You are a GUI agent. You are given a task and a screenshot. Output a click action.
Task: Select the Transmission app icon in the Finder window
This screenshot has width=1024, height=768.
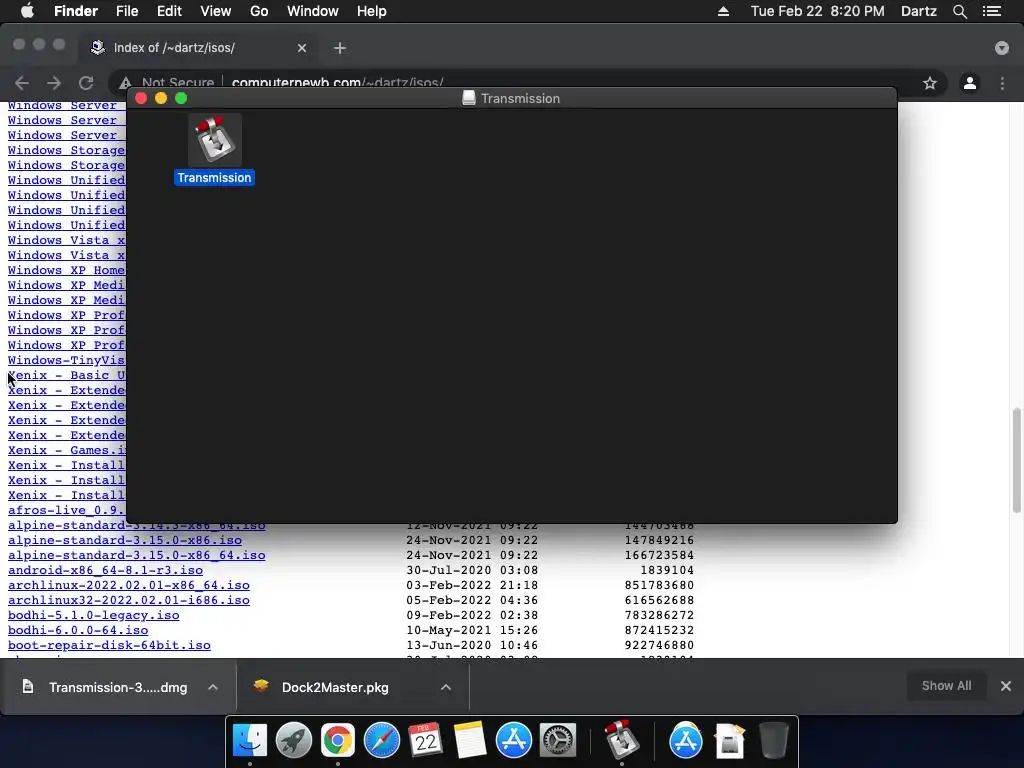pyautogui.click(x=215, y=140)
